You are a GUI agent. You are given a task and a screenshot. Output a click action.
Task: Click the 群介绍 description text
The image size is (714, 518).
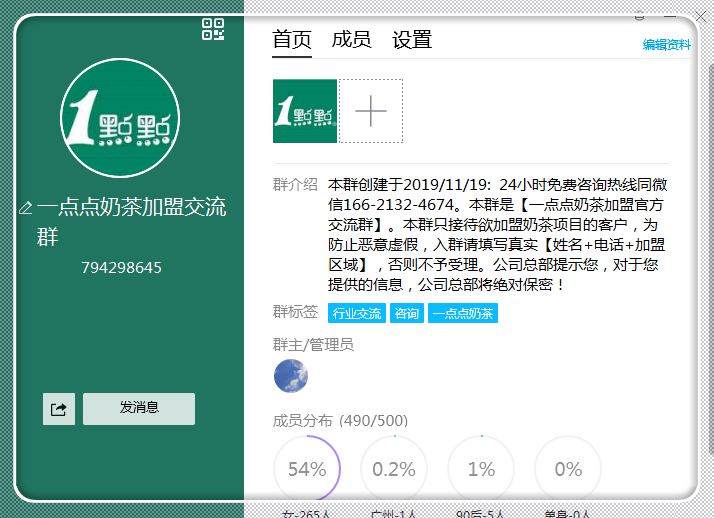(497, 235)
